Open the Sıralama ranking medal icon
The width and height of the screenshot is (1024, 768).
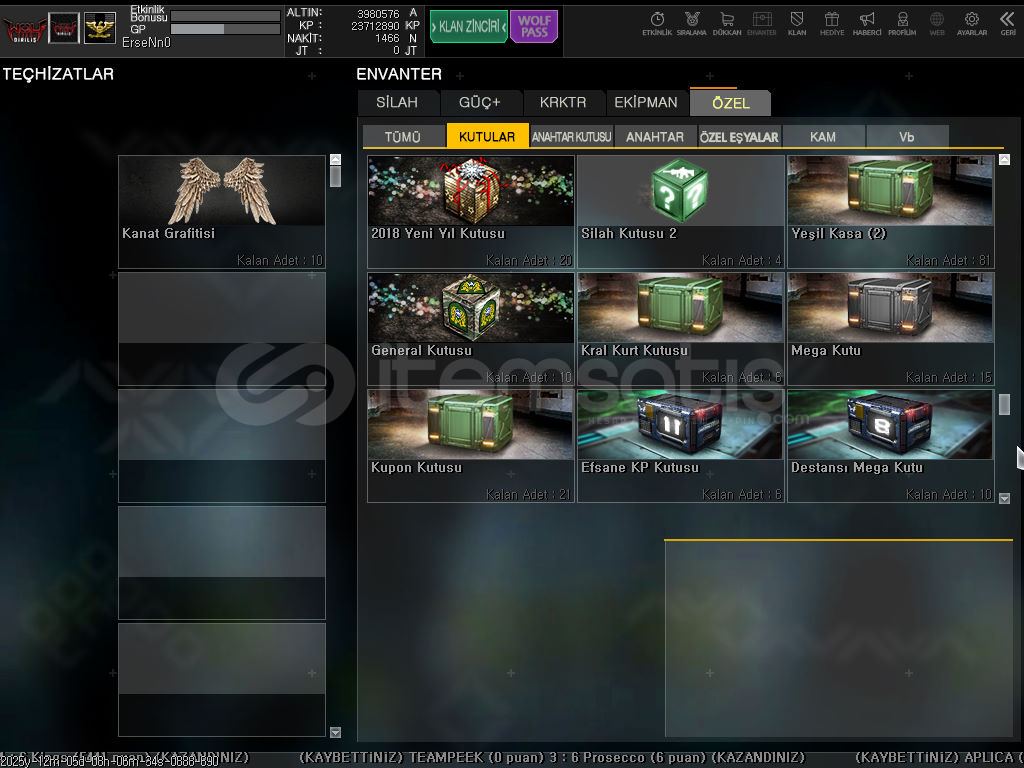tap(691, 22)
